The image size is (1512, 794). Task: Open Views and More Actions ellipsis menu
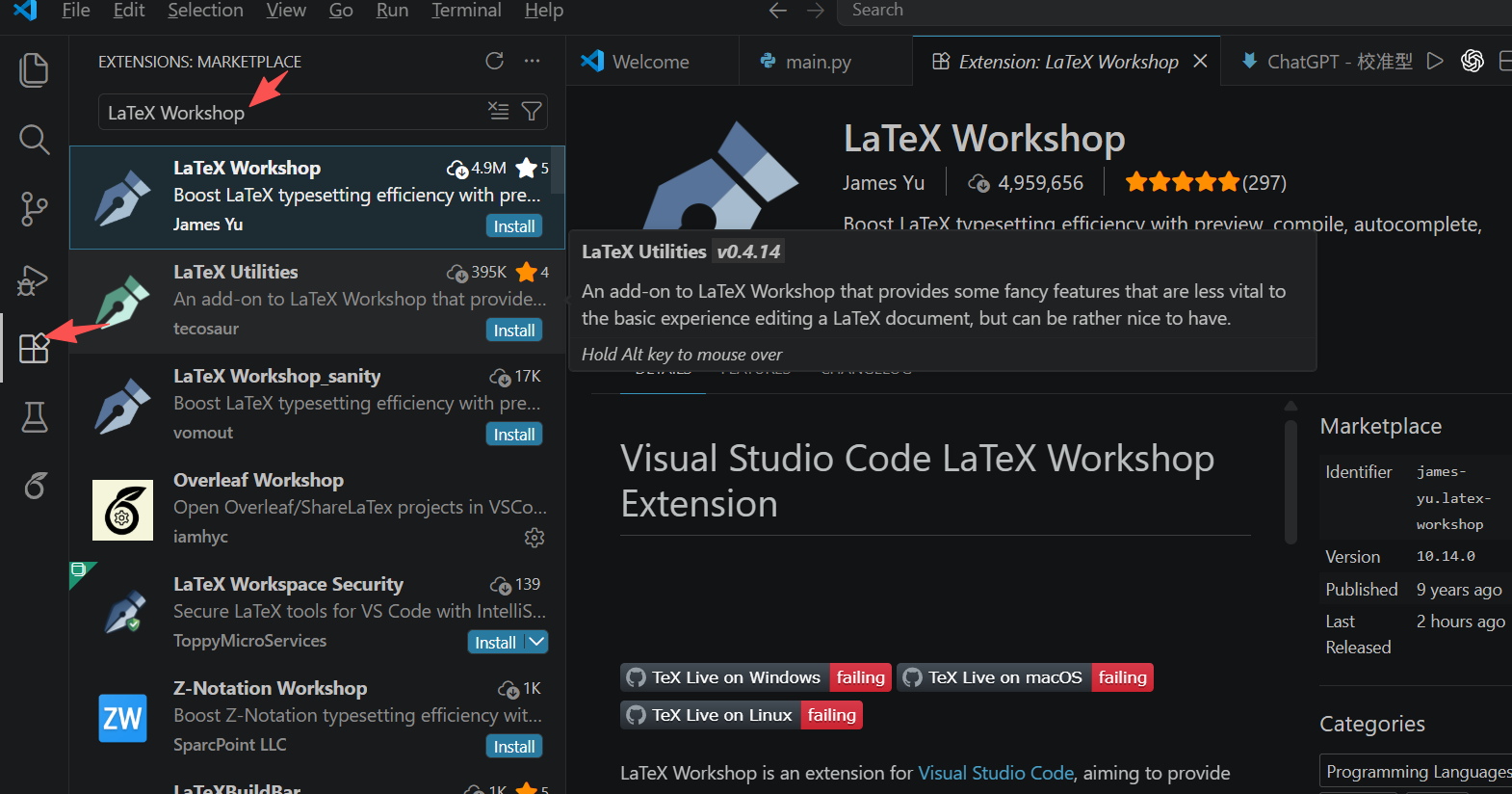pos(533,62)
